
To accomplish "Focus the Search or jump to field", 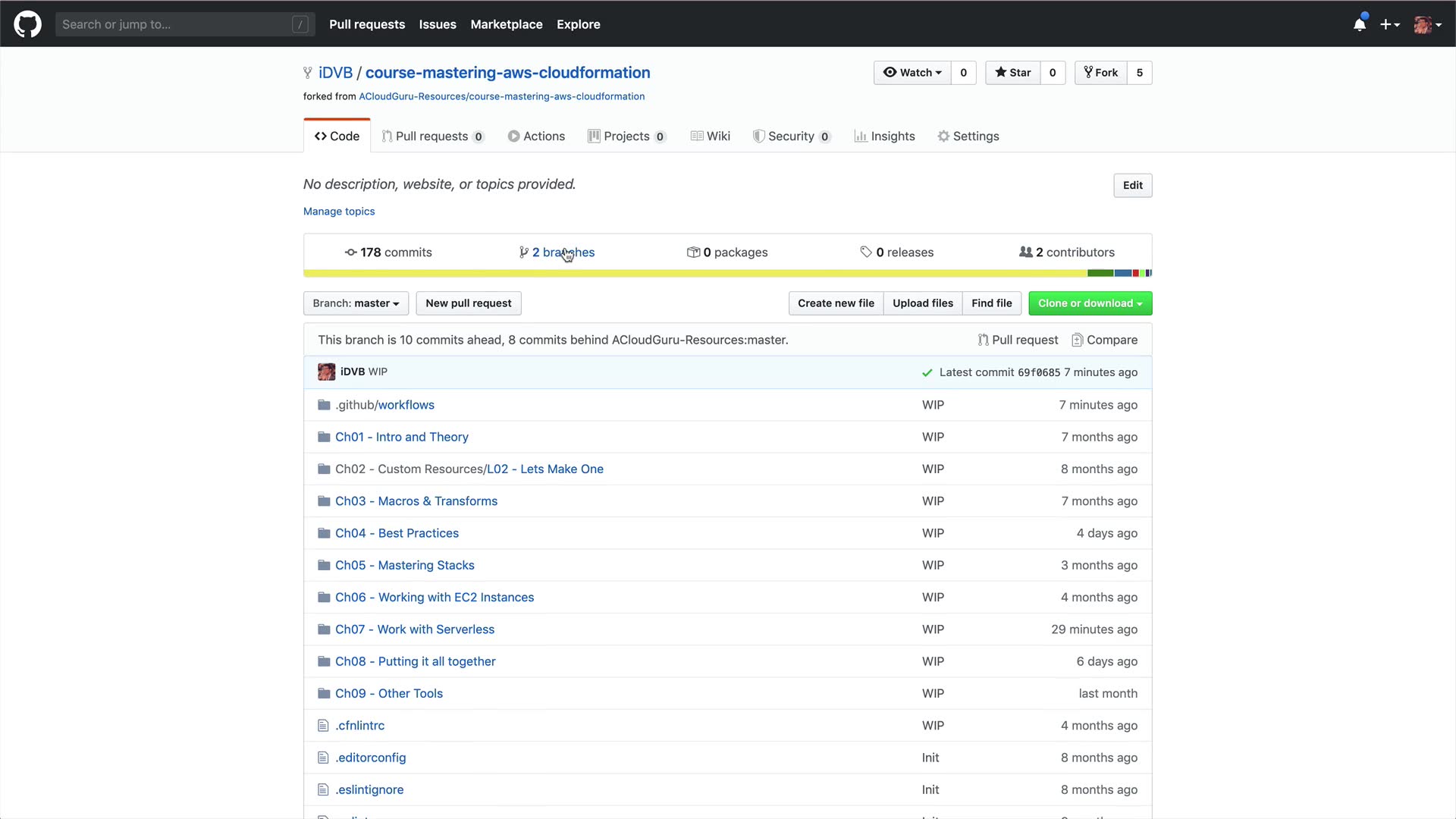I will pos(174,24).
